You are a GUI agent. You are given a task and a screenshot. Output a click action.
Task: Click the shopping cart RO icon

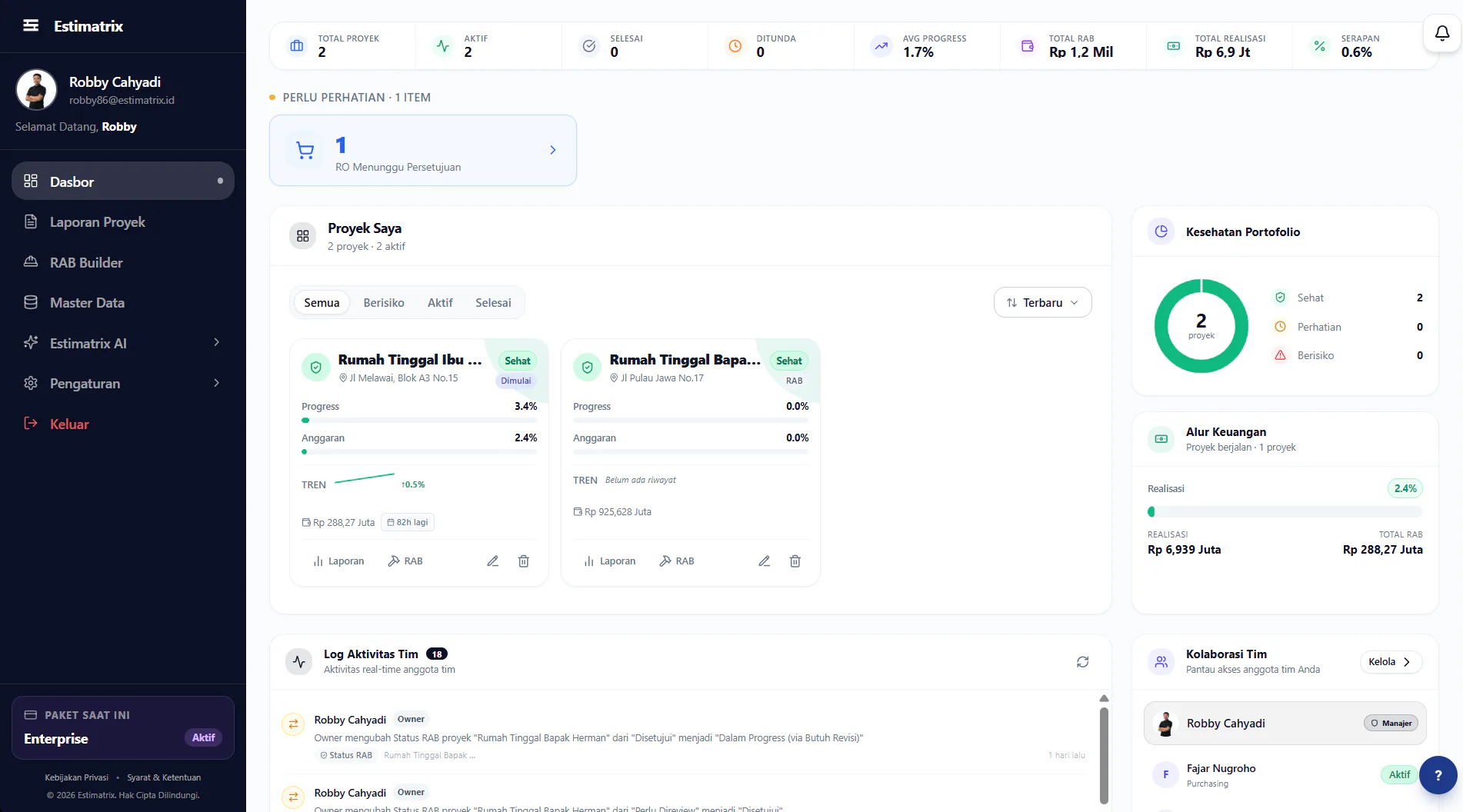coord(305,151)
